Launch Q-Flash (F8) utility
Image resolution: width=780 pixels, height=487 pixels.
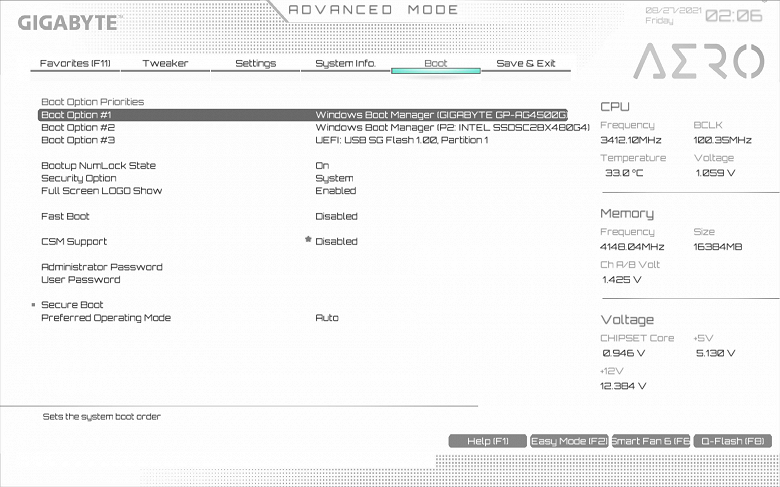pyautogui.click(x=733, y=441)
